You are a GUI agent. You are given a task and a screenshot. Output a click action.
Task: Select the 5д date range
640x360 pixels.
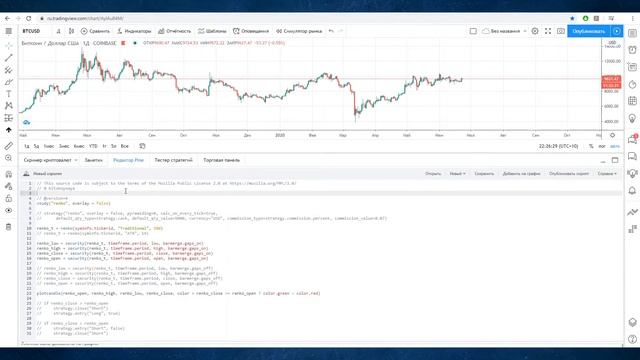click(36, 146)
